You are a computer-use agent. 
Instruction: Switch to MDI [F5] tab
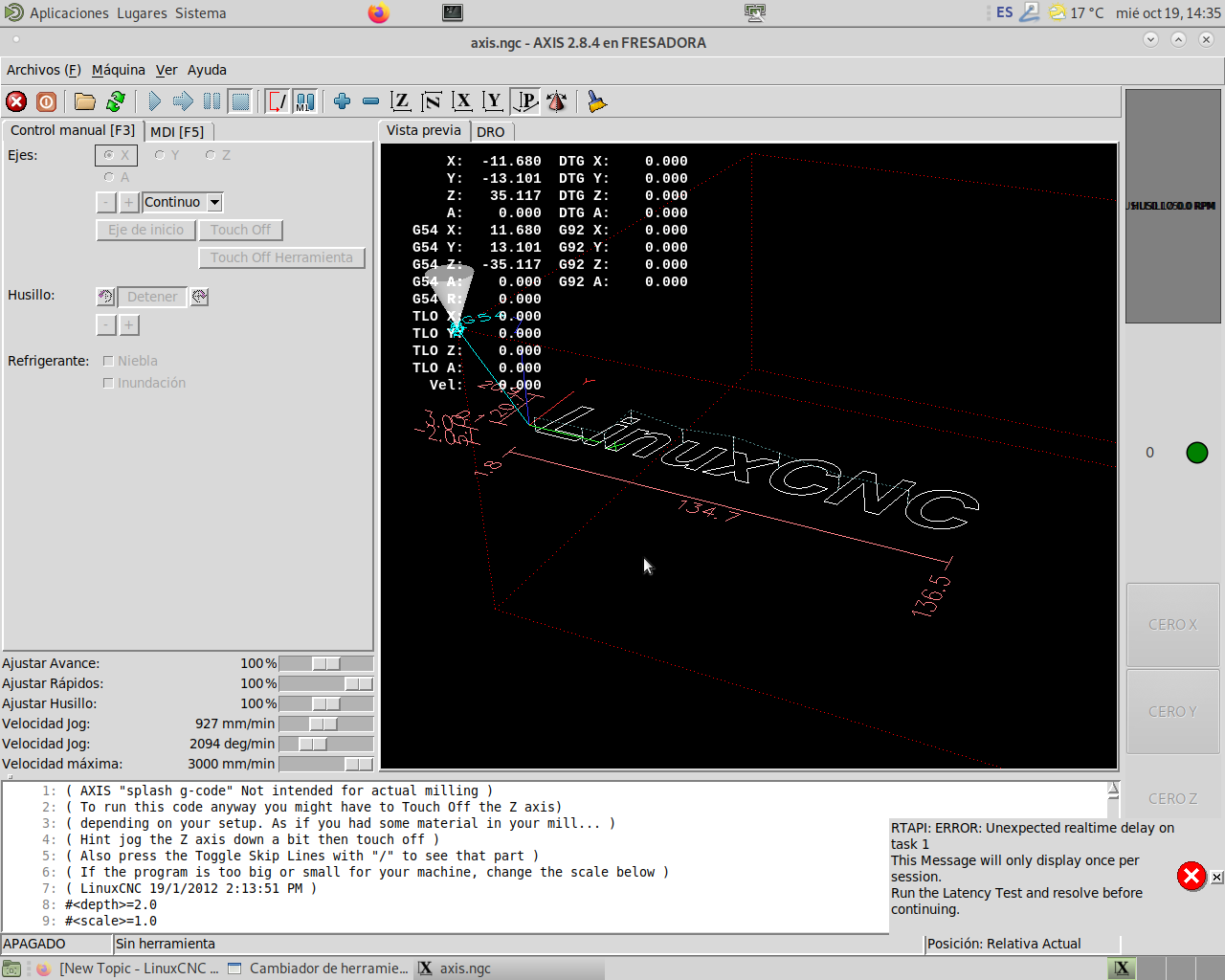177,132
